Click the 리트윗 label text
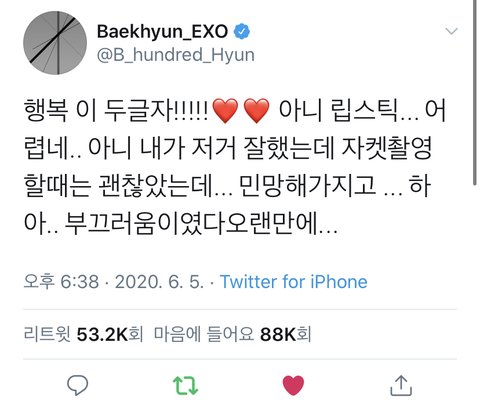The width and height of the screenshot is (480, 404). (47, 334)
